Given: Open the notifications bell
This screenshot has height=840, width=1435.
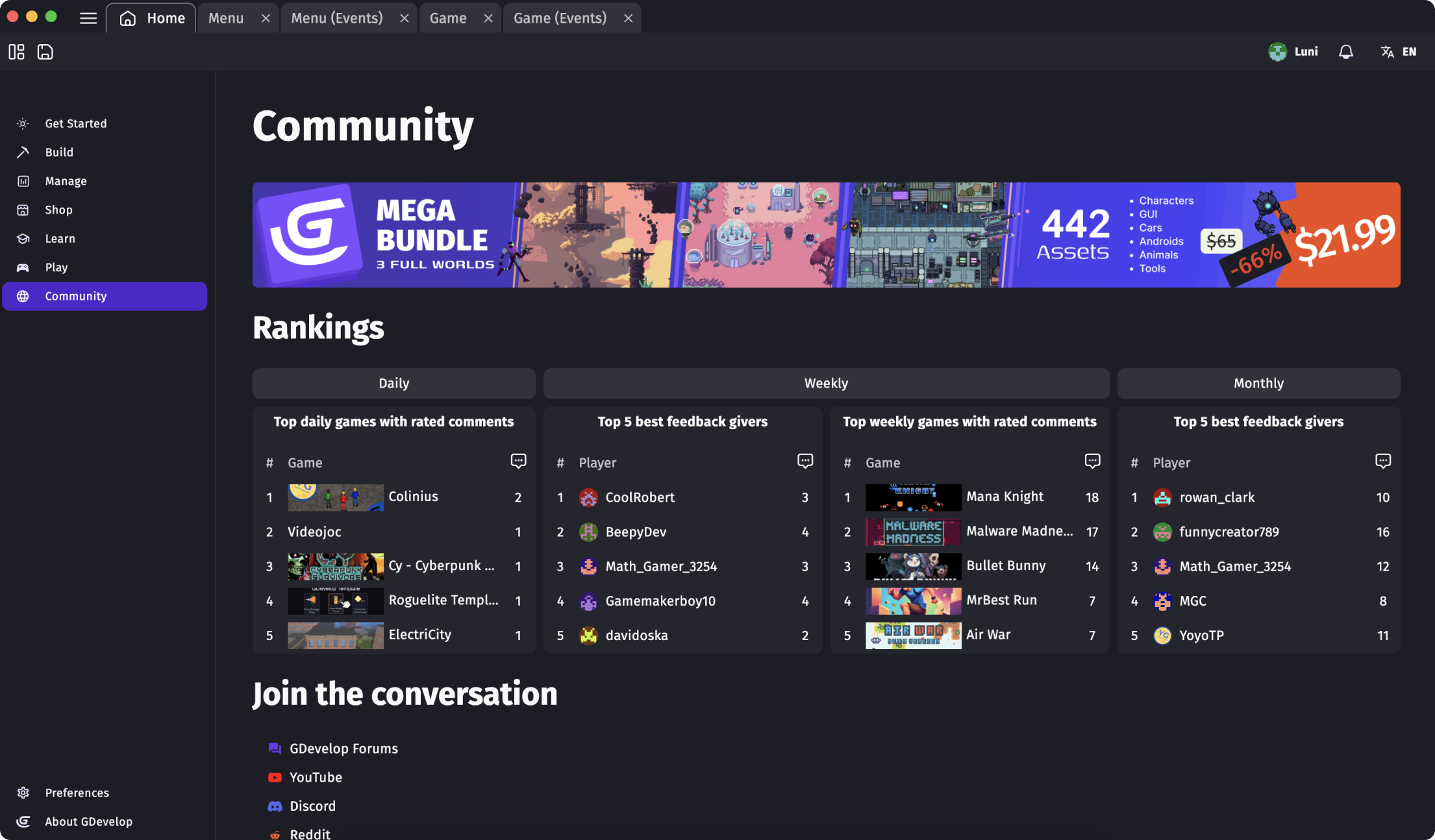Looking at the screenshot, I should 1345,51.
